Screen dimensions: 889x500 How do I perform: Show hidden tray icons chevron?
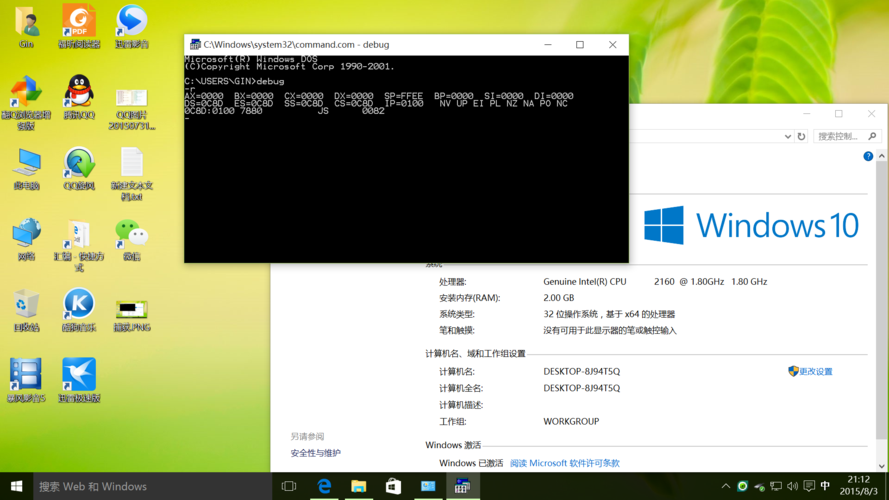pos(726,486)
